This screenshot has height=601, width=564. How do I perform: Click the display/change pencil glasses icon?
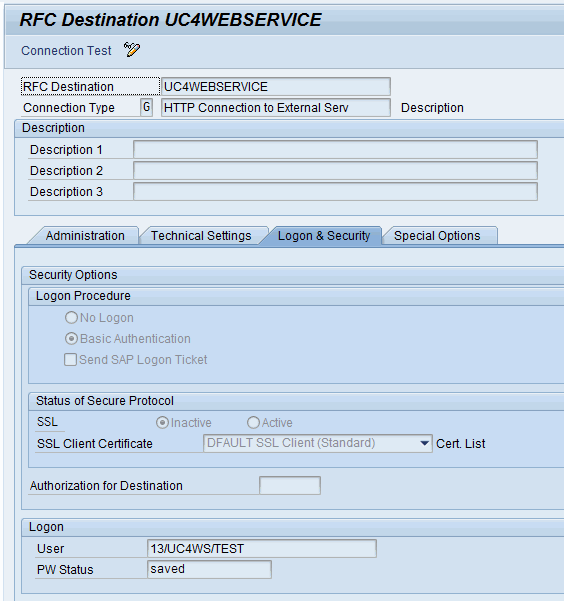(132, 50)
